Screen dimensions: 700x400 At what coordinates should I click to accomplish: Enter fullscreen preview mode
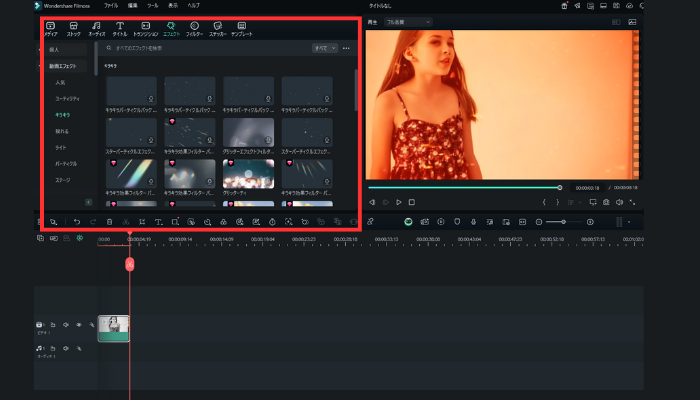coord(632,202)
